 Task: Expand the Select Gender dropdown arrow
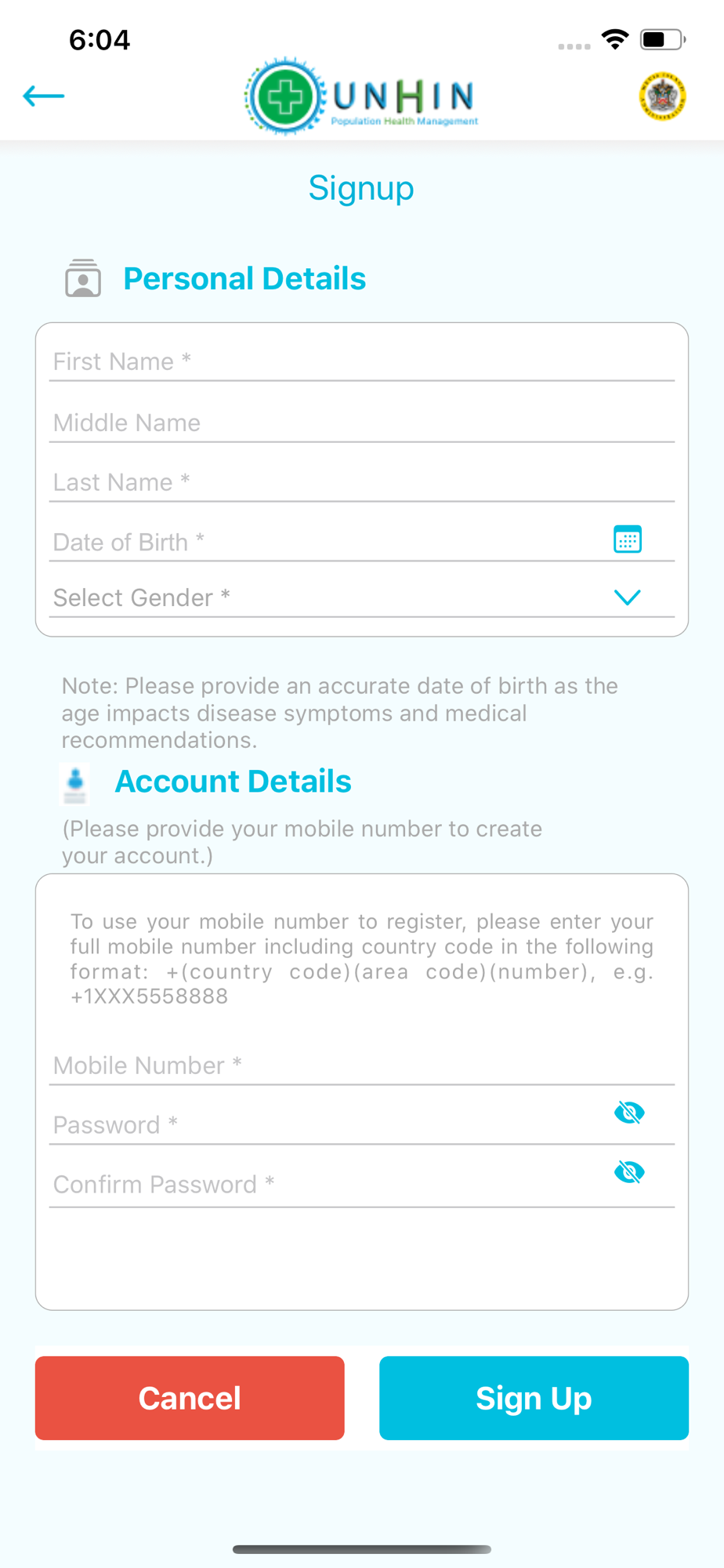tap(627, 597)
